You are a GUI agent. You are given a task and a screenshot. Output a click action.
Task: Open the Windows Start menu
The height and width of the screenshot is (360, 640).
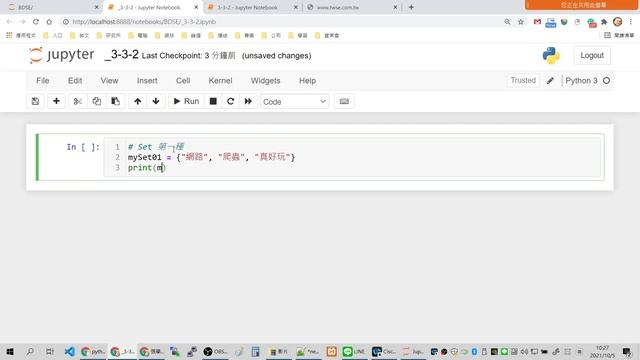[10, 351]
